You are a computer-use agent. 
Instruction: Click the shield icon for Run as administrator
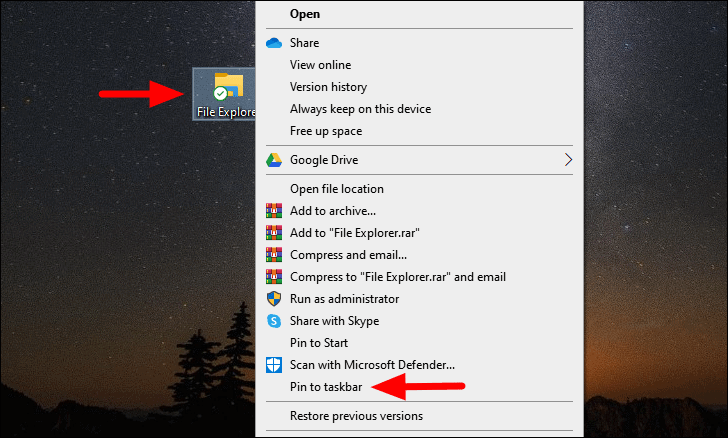274,299
